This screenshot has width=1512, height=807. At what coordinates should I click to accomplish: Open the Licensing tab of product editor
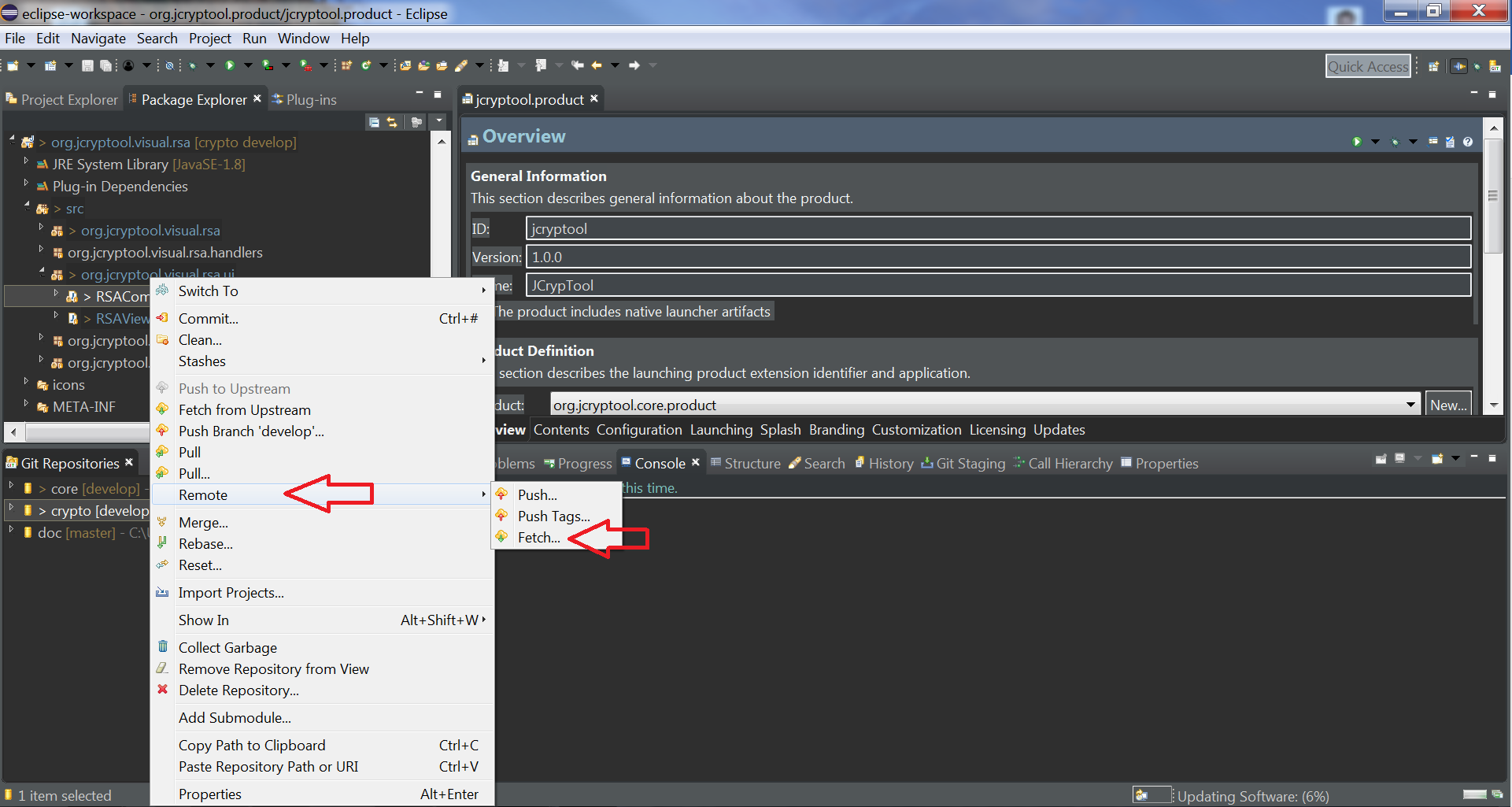[997, 429]
